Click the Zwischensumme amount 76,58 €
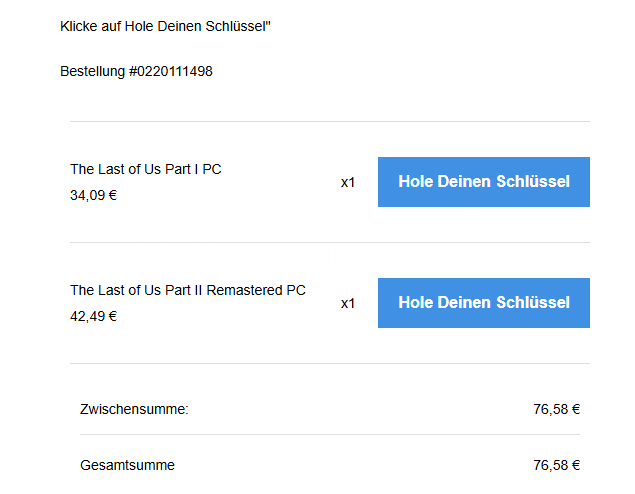The height and width of the screenshot is (494, 635). 557,408
